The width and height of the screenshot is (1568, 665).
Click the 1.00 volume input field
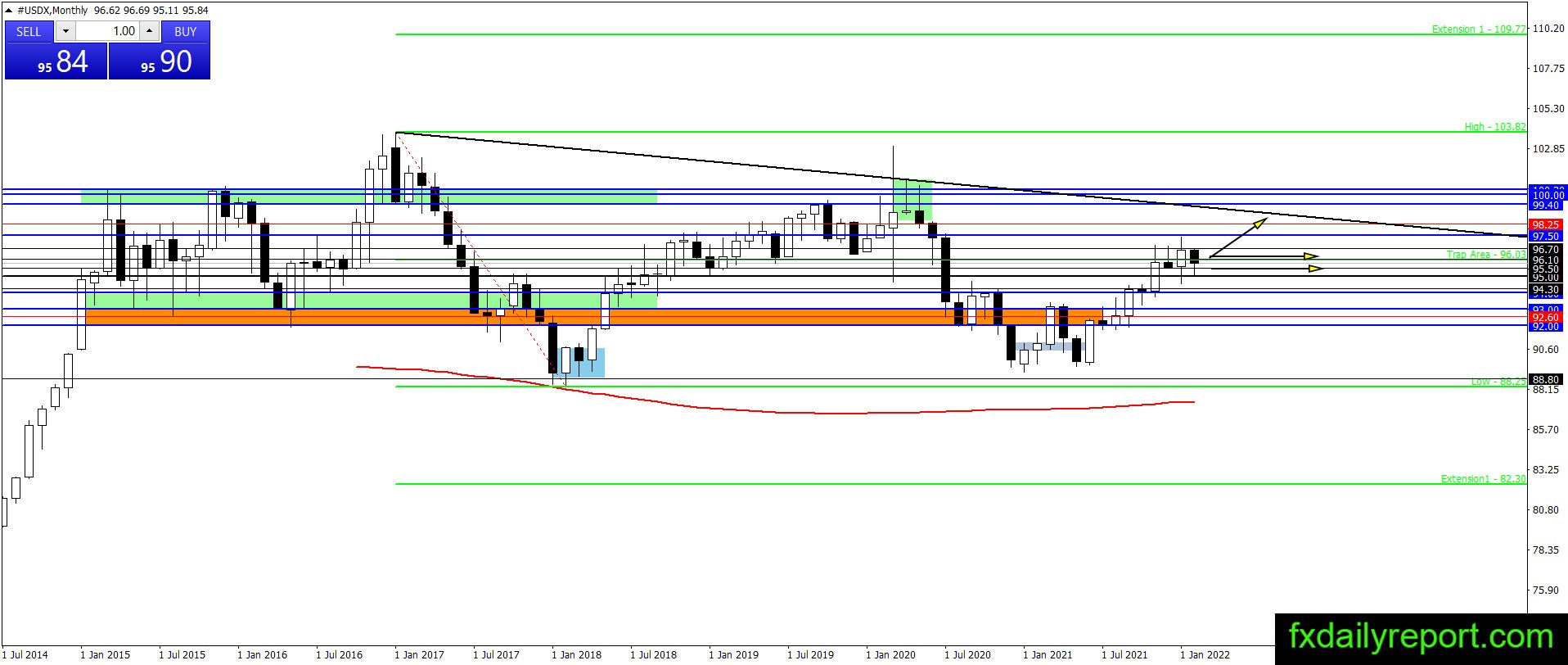[x=107, y=31]
